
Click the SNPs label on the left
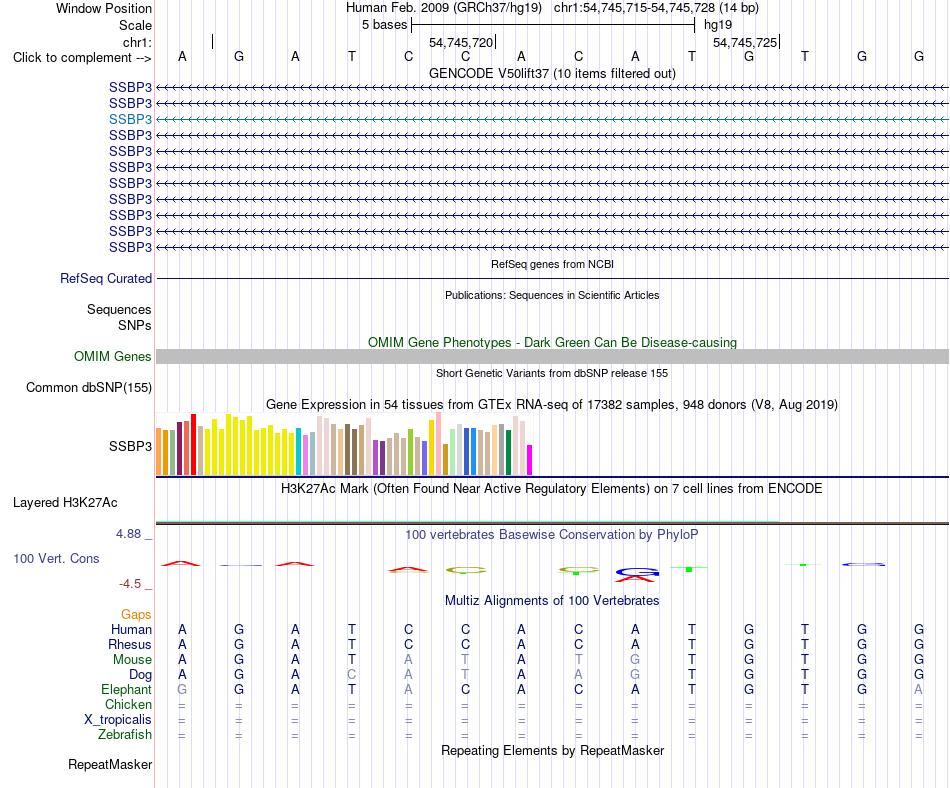(135, 325)
